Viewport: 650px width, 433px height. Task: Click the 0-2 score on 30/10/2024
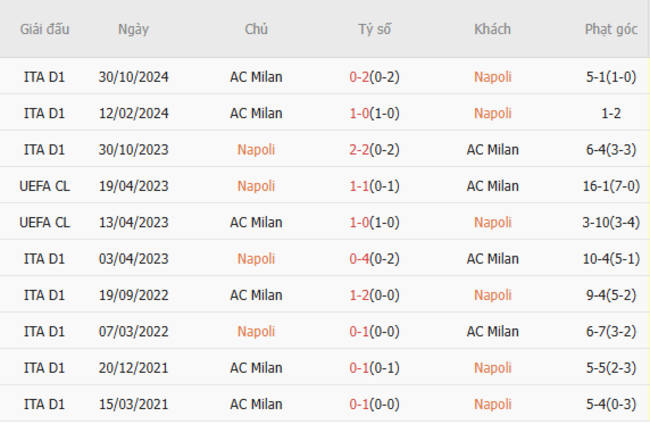point(361,77)
